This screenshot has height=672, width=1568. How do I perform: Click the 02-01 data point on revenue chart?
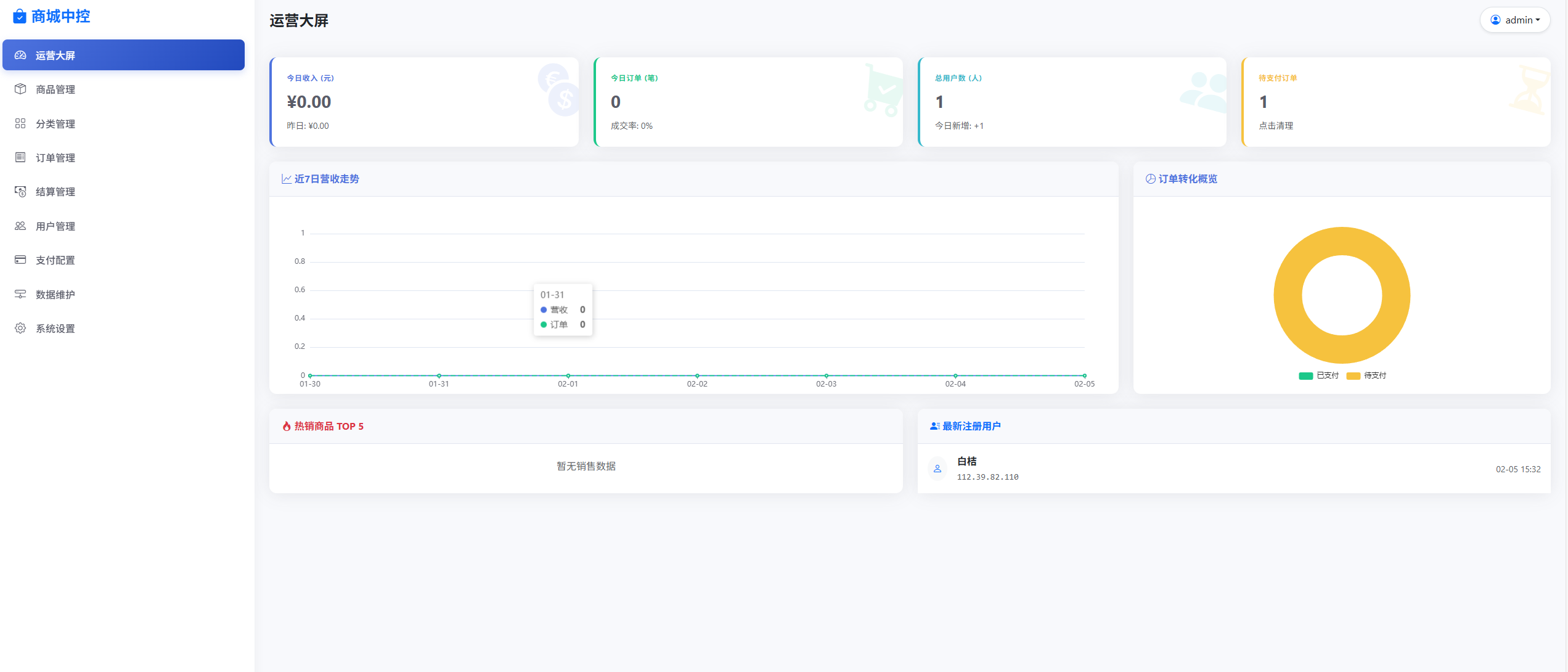568,375
